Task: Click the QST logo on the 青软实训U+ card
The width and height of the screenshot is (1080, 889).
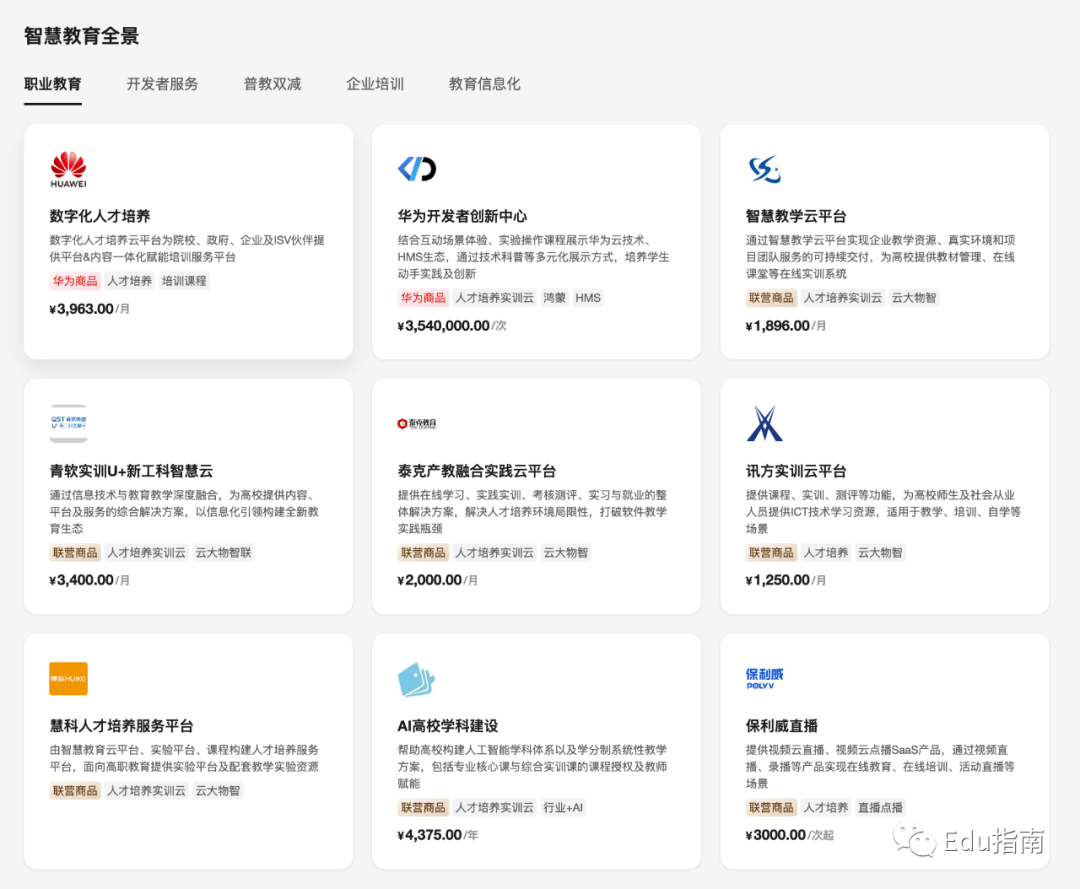Action: coord(68,423)
